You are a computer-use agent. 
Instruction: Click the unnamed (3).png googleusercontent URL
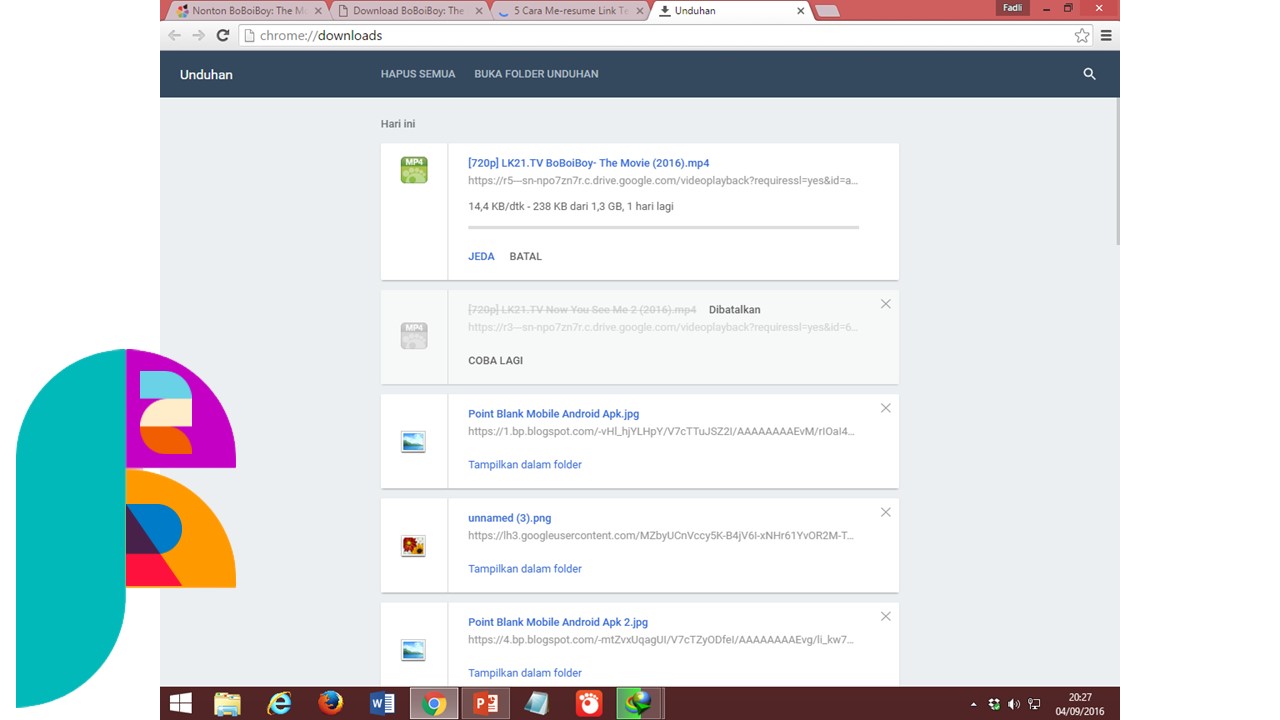pos(661,536)
